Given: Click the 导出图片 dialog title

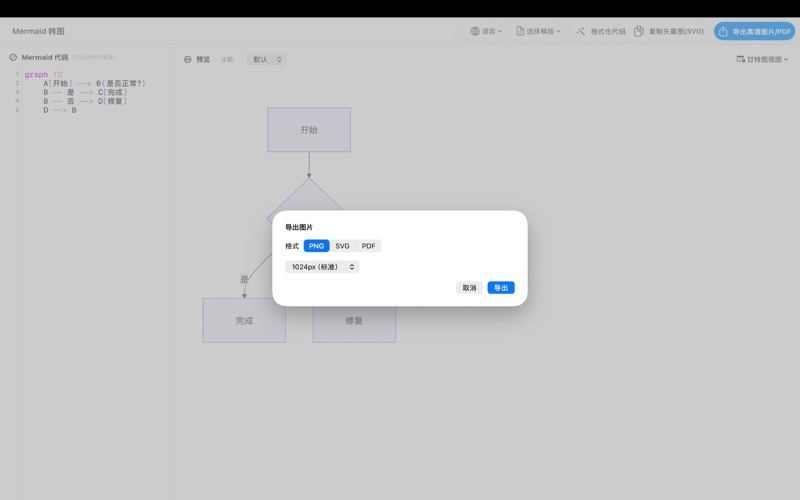Looking at the screenshot, I should (x=299, y=227).
